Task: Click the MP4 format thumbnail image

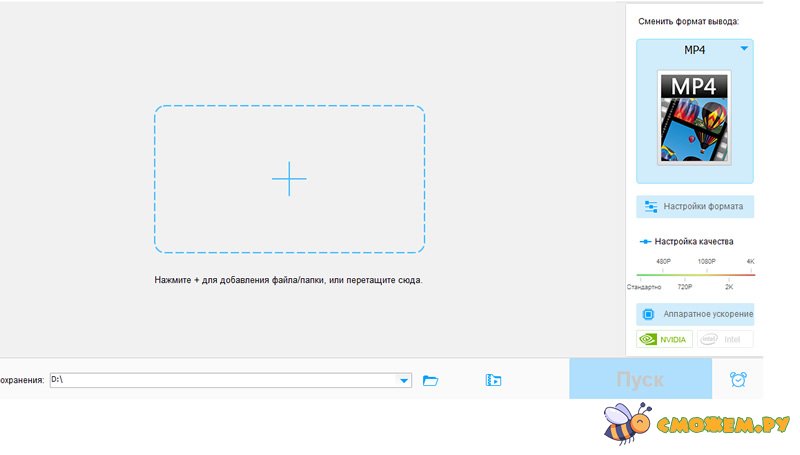Action: pyautogui.click(x=694, y=117)
